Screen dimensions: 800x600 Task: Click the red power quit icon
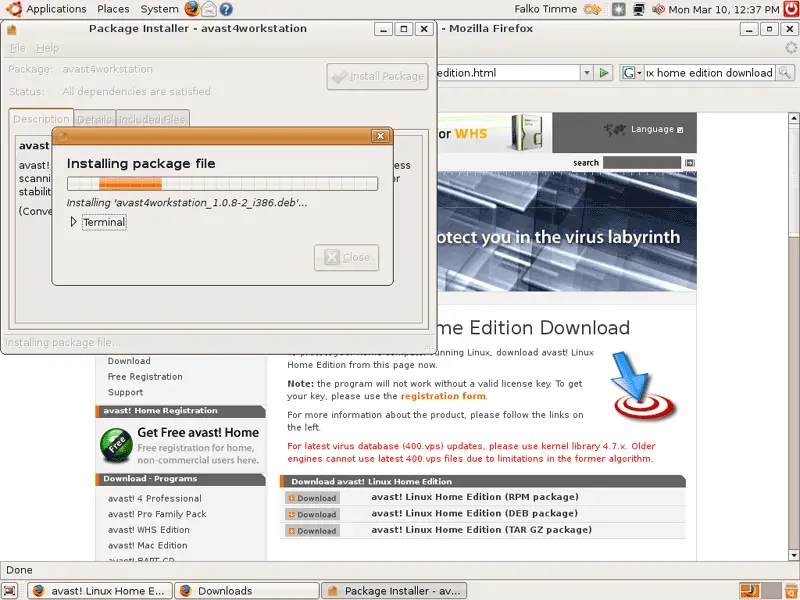(791, 9)
